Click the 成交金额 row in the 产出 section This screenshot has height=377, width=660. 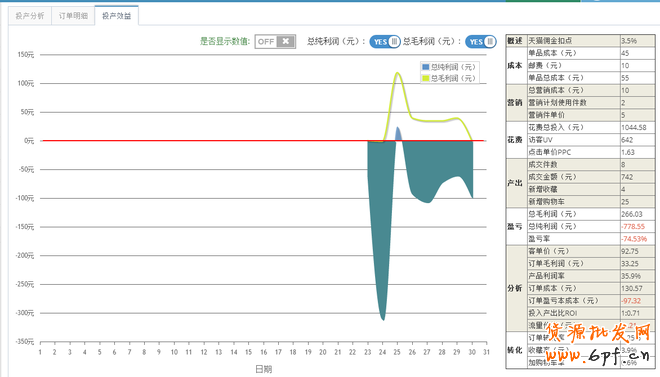tap(591, 177)
